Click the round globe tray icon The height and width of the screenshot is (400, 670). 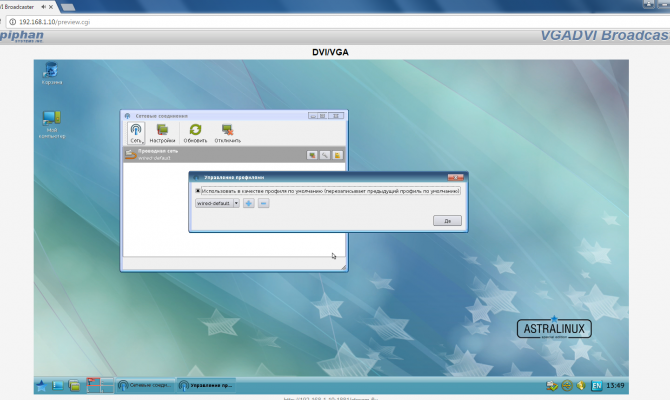coord(567,386)
